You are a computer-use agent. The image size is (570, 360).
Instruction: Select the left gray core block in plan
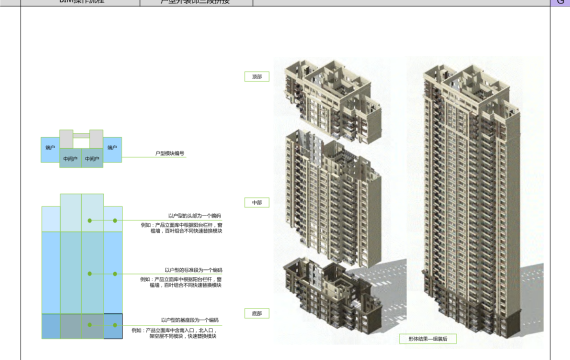coord(66,139)
